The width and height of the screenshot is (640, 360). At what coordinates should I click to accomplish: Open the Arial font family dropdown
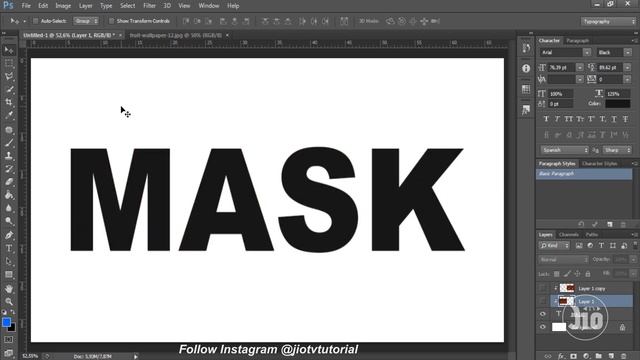pyautogui.click(x=587, y=52)
